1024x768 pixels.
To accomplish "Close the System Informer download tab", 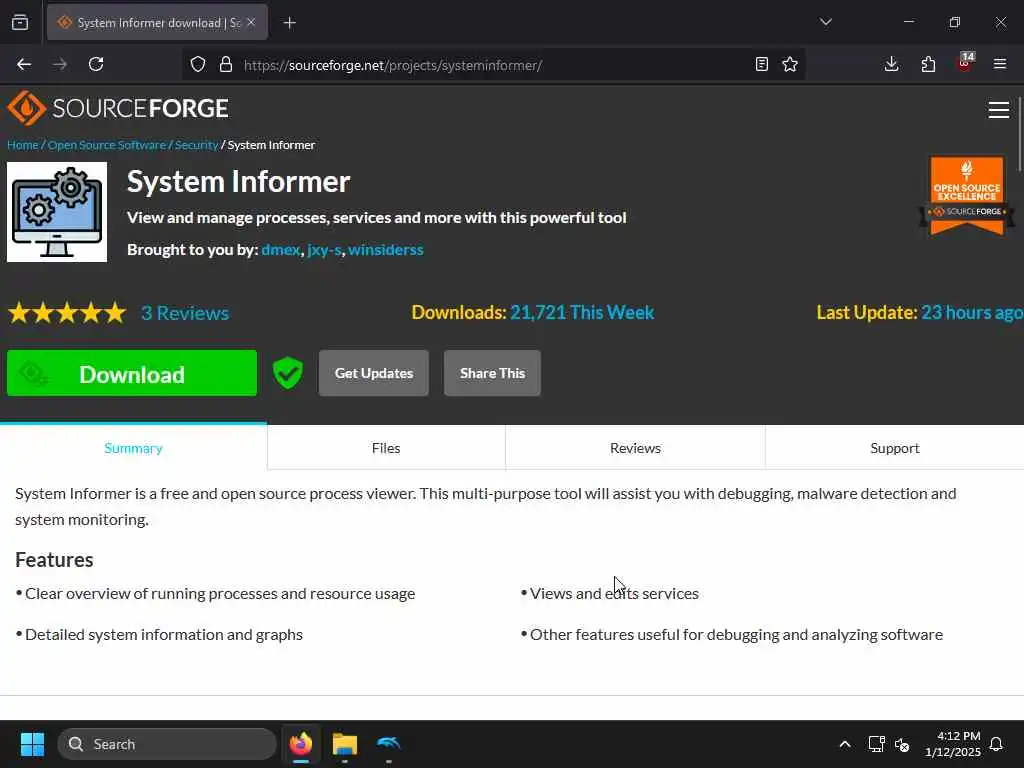I will click(251, 23).
